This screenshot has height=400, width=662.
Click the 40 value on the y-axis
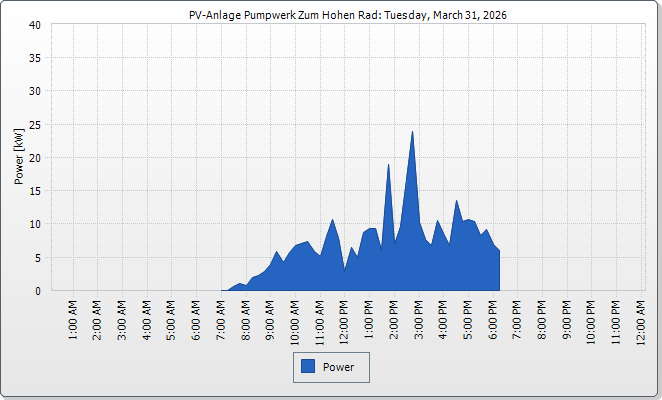(34, 25)
